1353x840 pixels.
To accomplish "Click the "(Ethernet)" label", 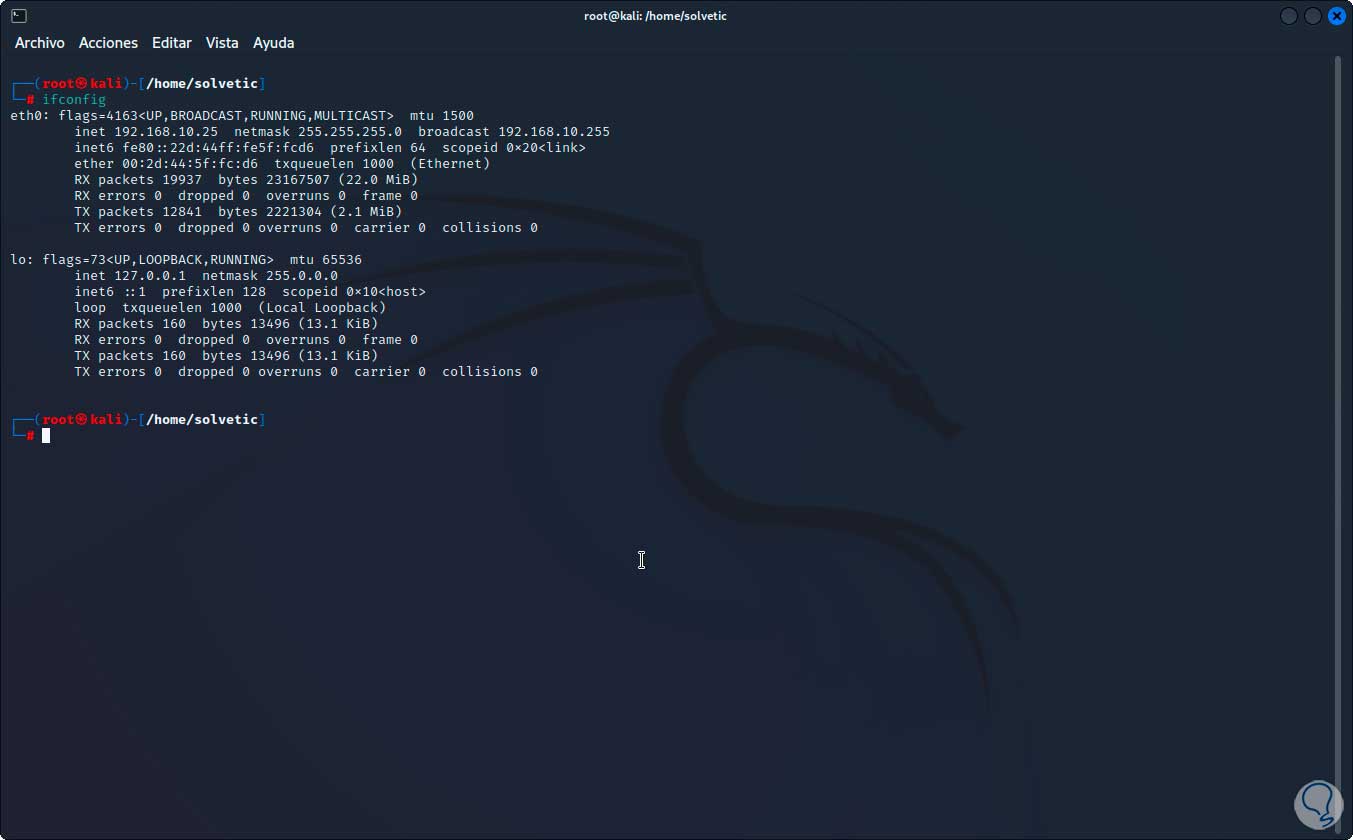I will click(450, 163).
